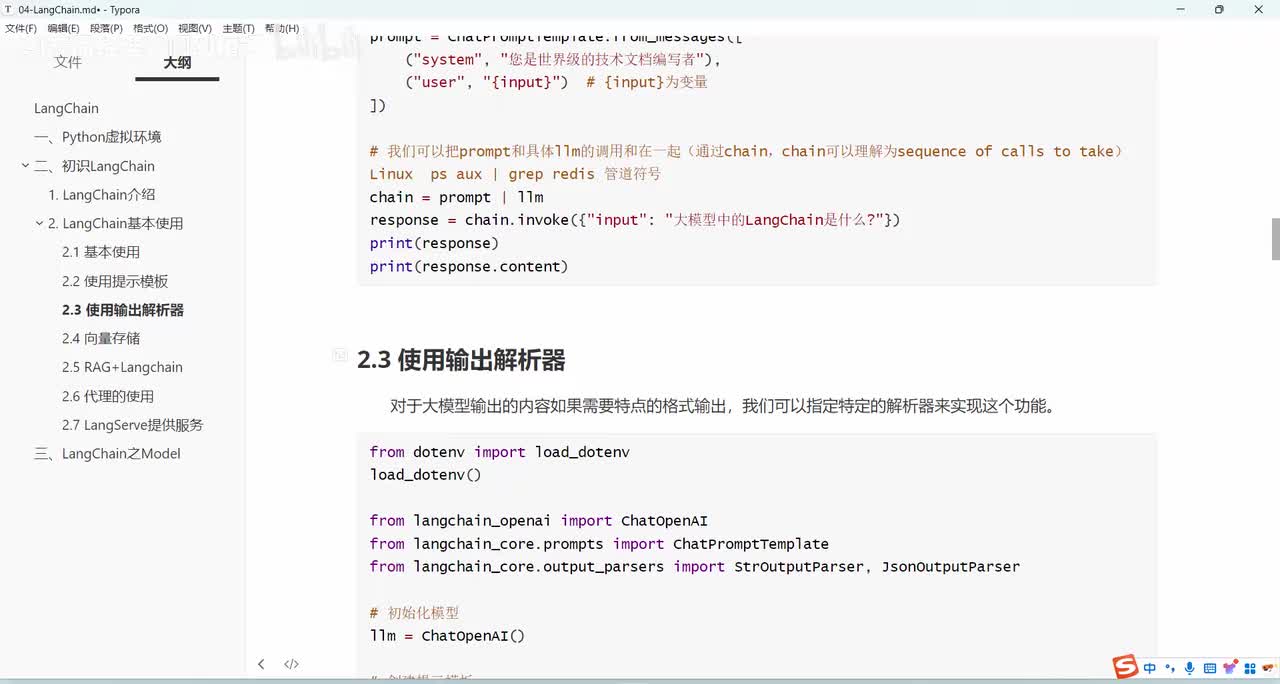
Task: Open the 格式(O) menu
Action: pyautogui.click(x=150, y=28)
